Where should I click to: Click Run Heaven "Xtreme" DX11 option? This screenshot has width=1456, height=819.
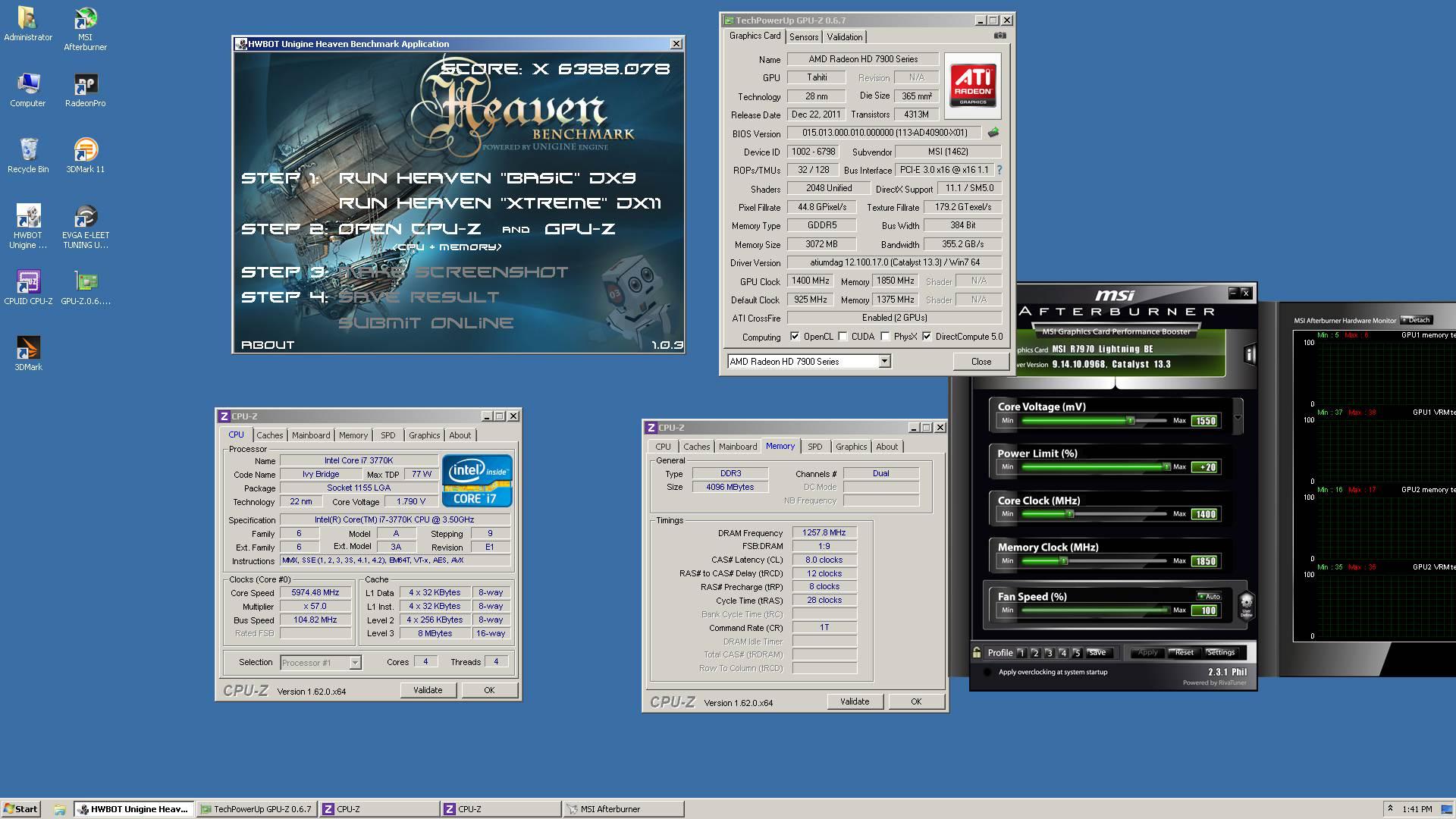click(x=500, y=203)
